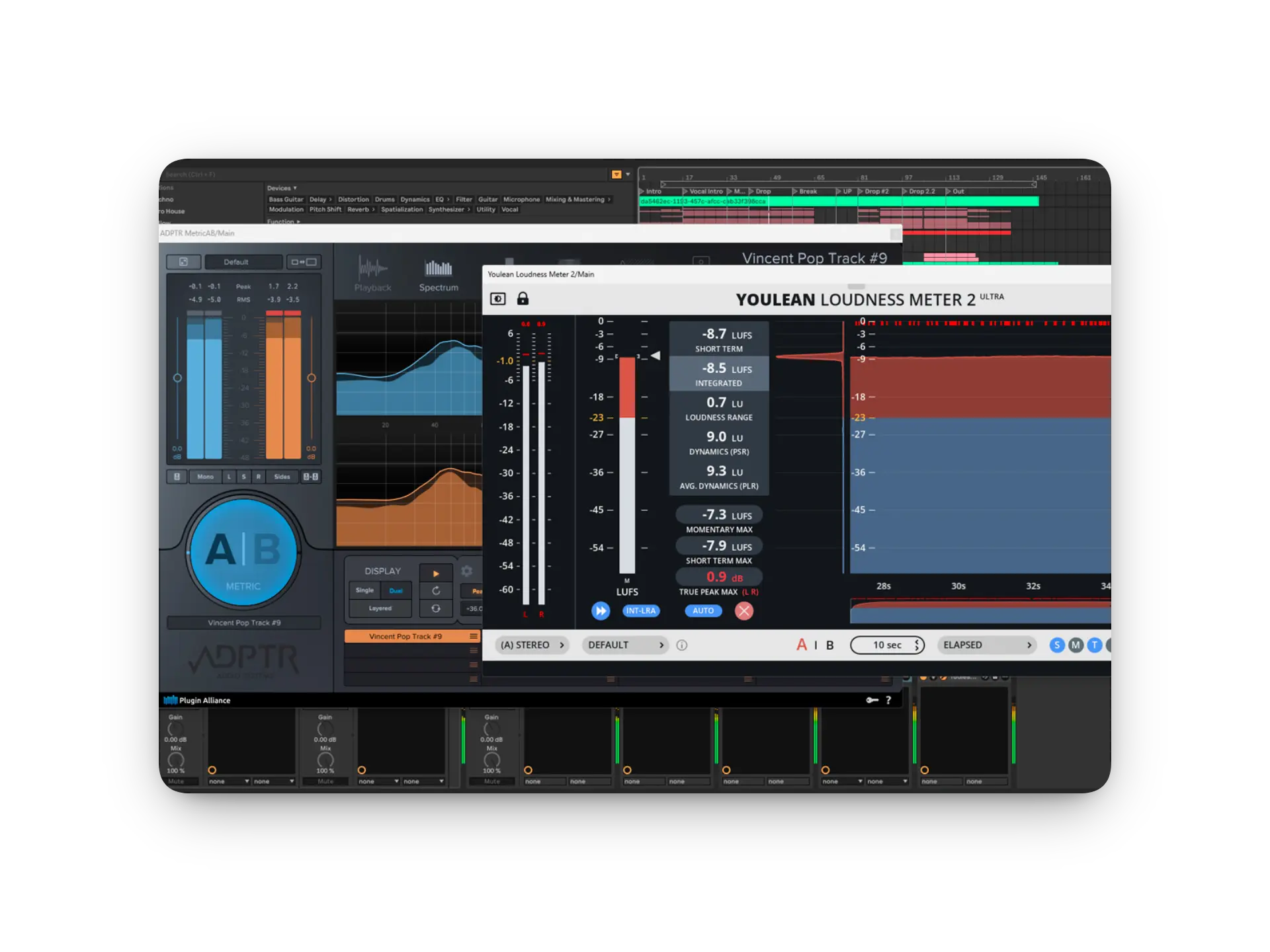Screen dimensions: 1270x952
Task: Open the Mixing & Mastering device category
Action: pyautogui.click(x=578, y=199)
